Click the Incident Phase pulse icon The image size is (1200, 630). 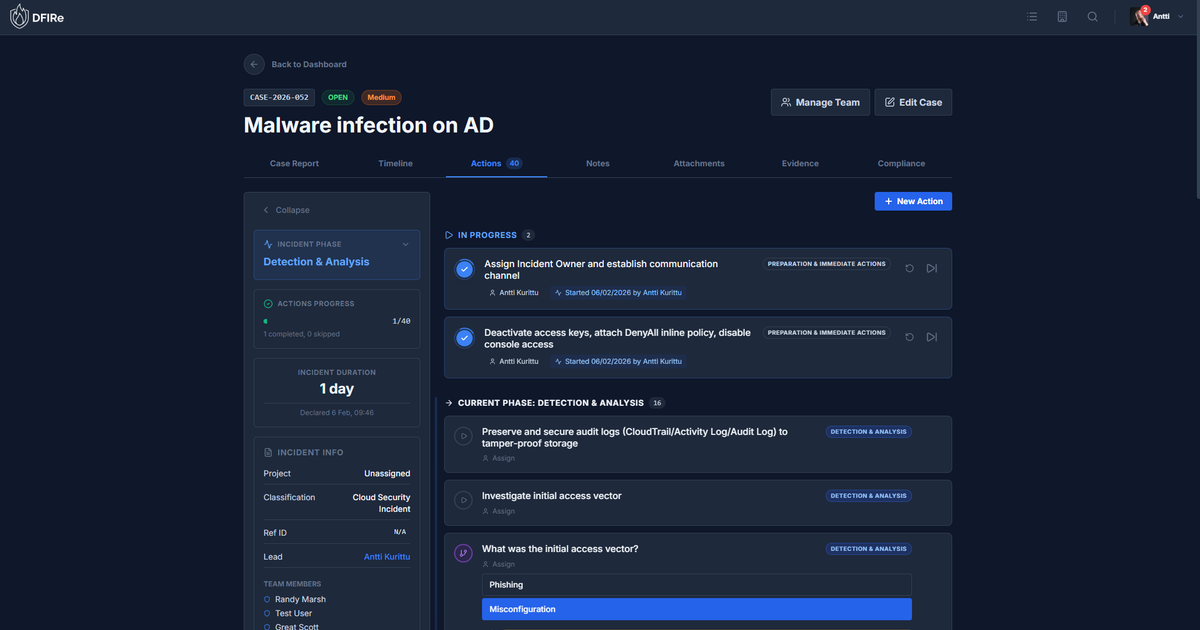pos(268,244)
